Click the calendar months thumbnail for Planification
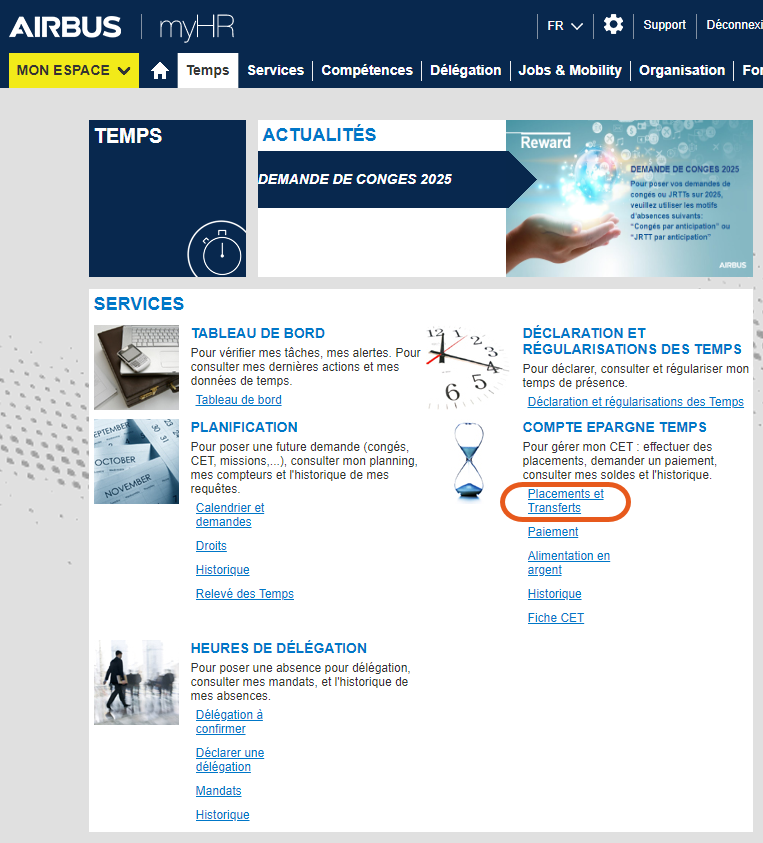 click(x=137, y=461)
